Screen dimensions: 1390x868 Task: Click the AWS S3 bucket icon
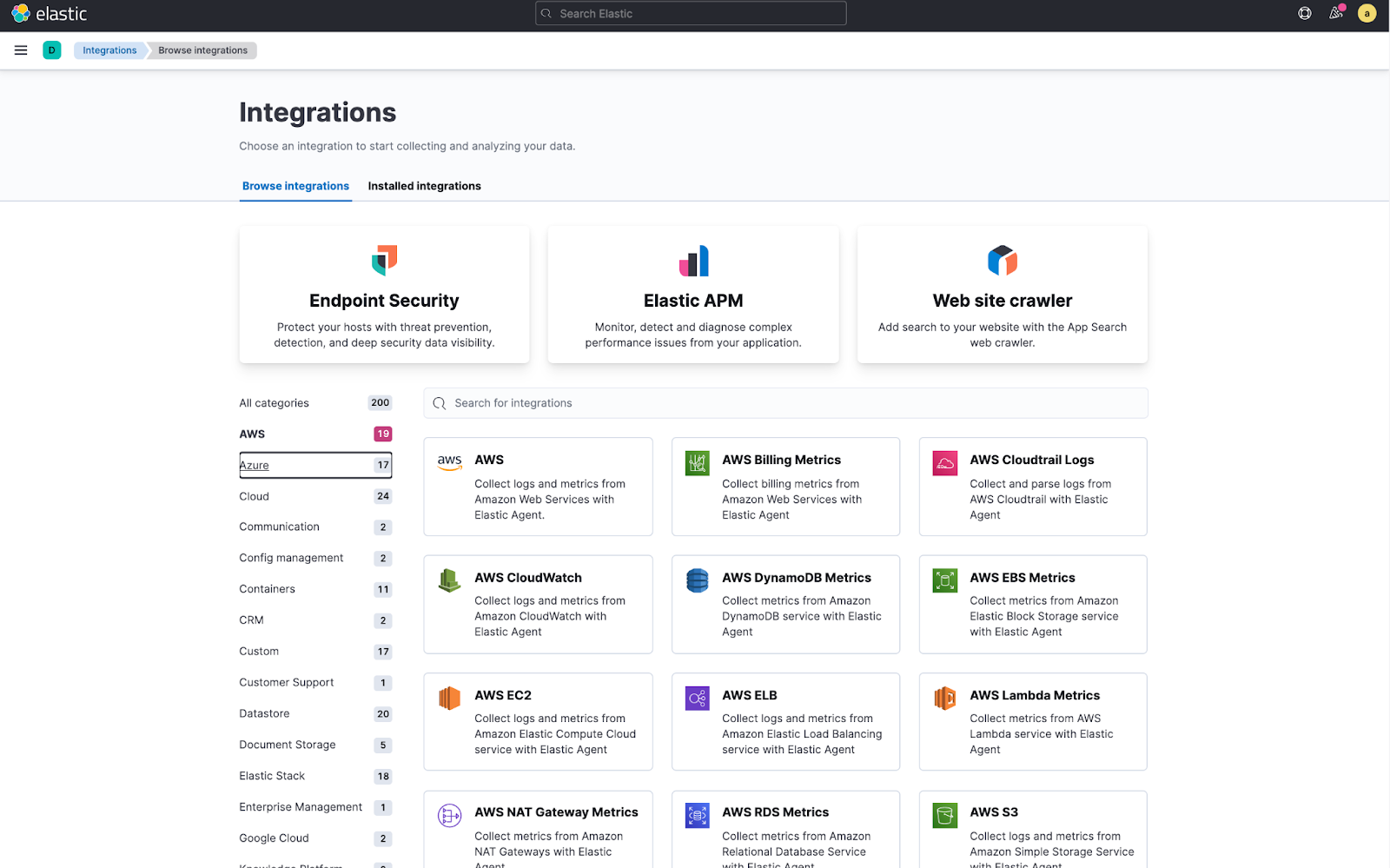click(944, 815)
